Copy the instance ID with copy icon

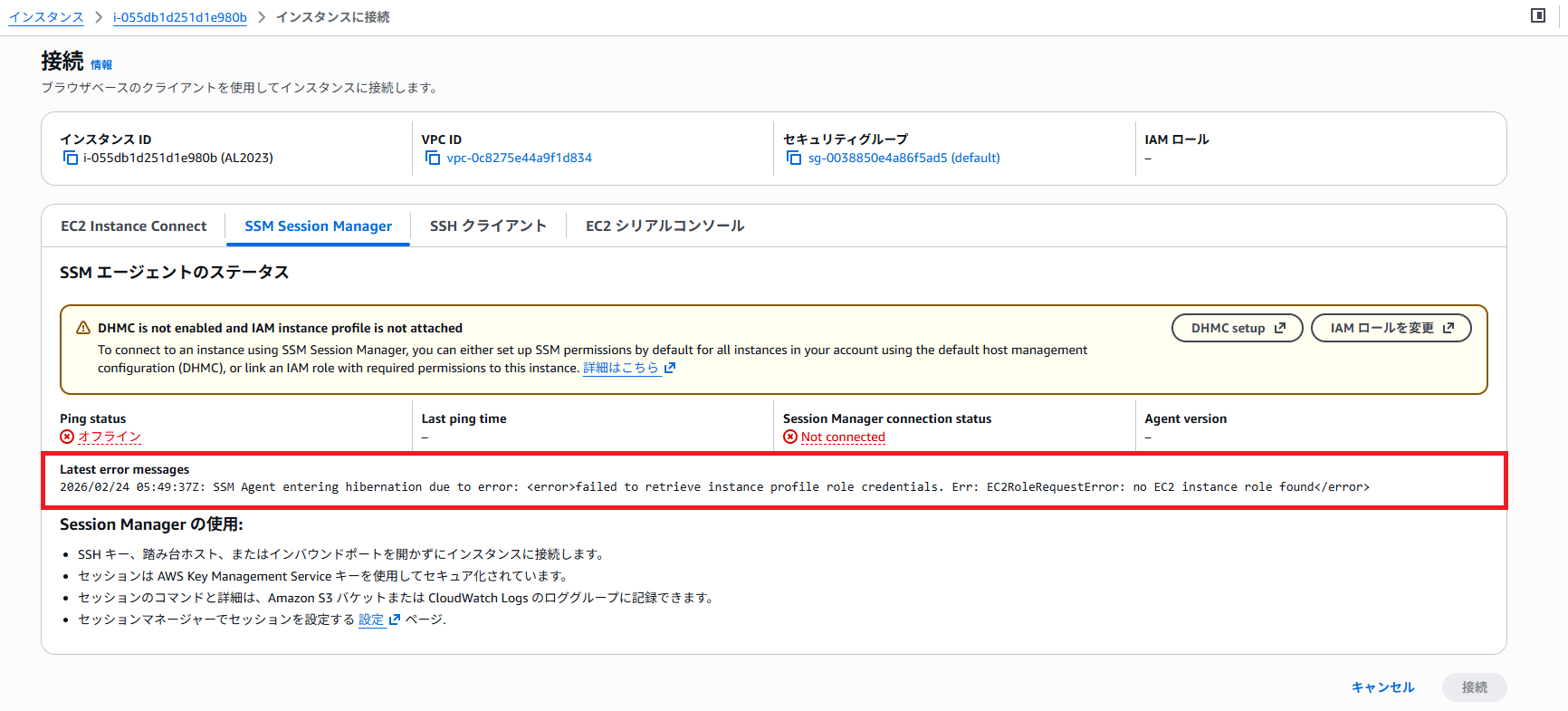(x=70, y=158)
